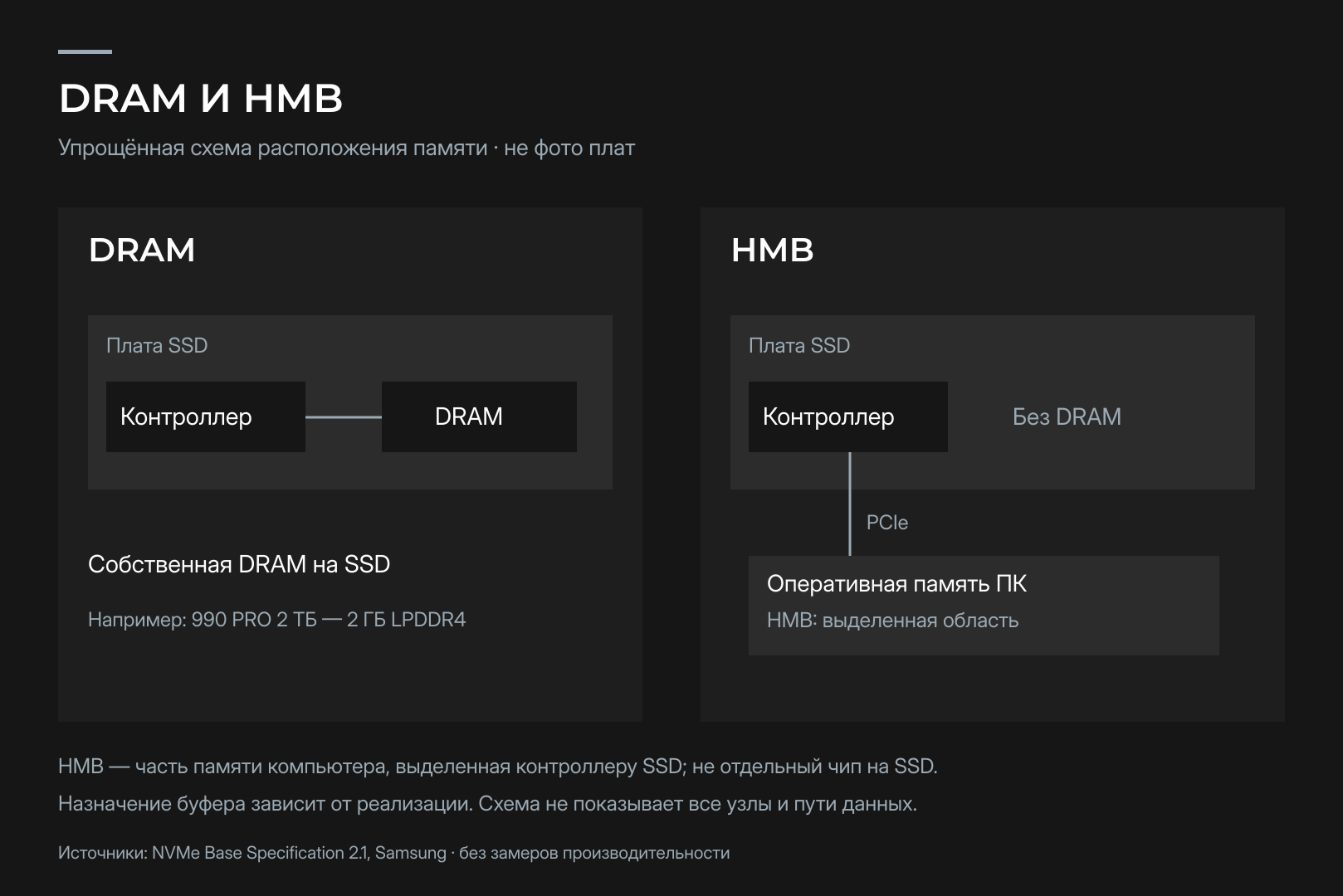This screenshot has height=896, width=1343.
Task: Click the "Без DRAM" label
Action: tap(1067, 416)
